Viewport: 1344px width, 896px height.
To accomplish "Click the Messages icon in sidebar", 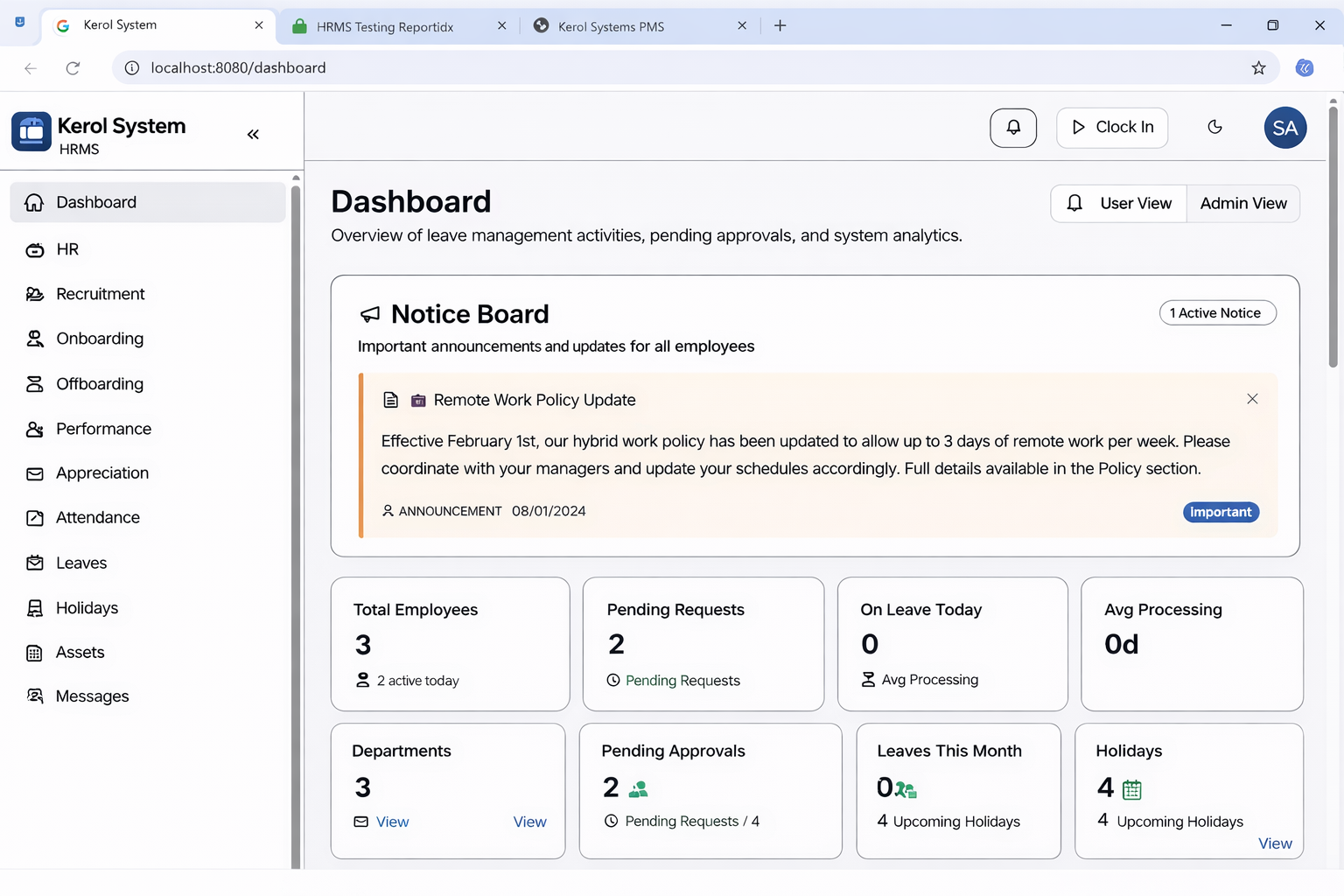I will pyautogui.click(x=35, y=696).
